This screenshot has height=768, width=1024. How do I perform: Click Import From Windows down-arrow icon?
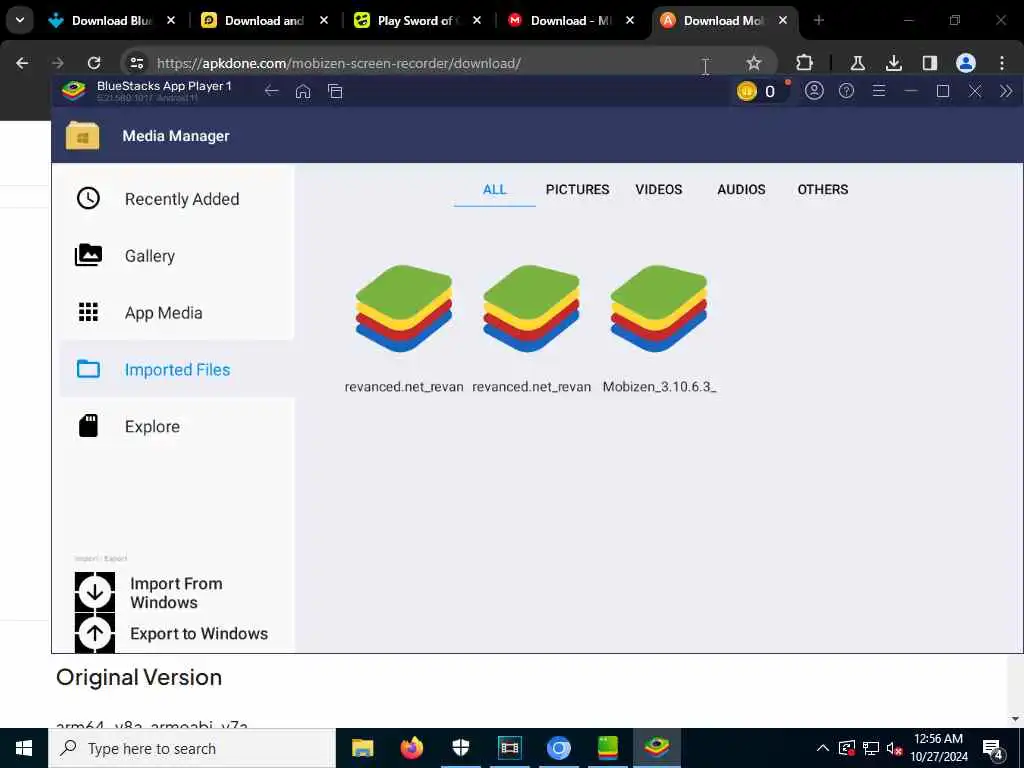[95, 592]
